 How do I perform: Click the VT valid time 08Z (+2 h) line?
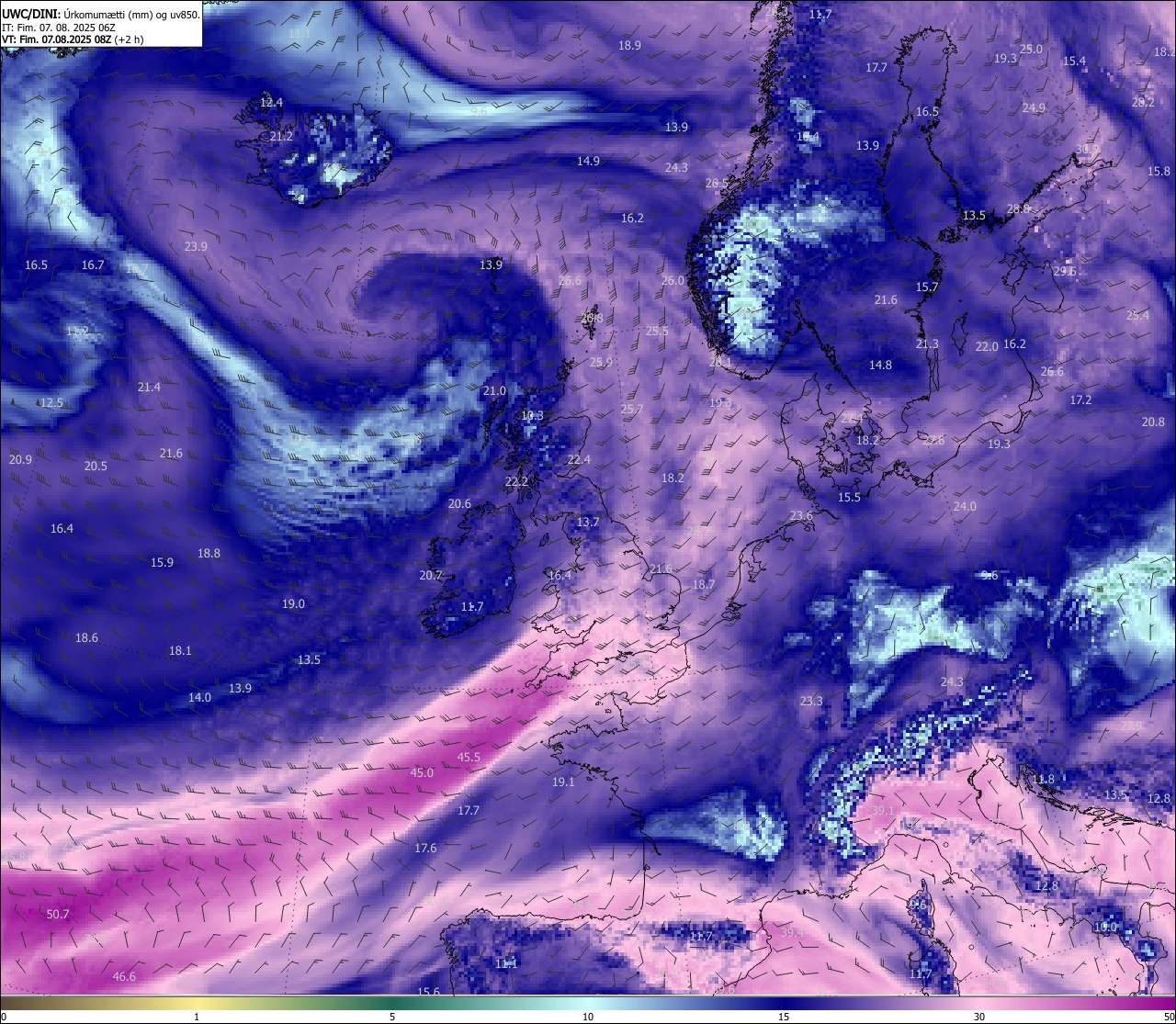73,39
